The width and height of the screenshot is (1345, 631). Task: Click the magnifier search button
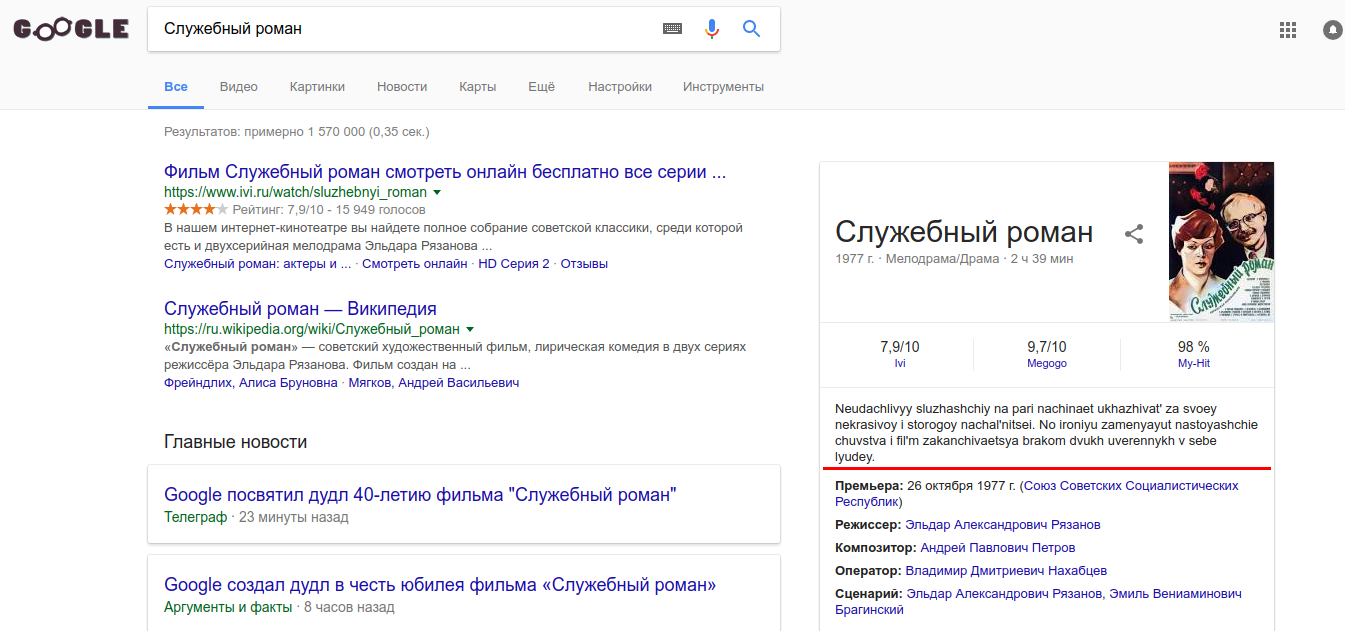pyautogui.click(x=752, y=29)
